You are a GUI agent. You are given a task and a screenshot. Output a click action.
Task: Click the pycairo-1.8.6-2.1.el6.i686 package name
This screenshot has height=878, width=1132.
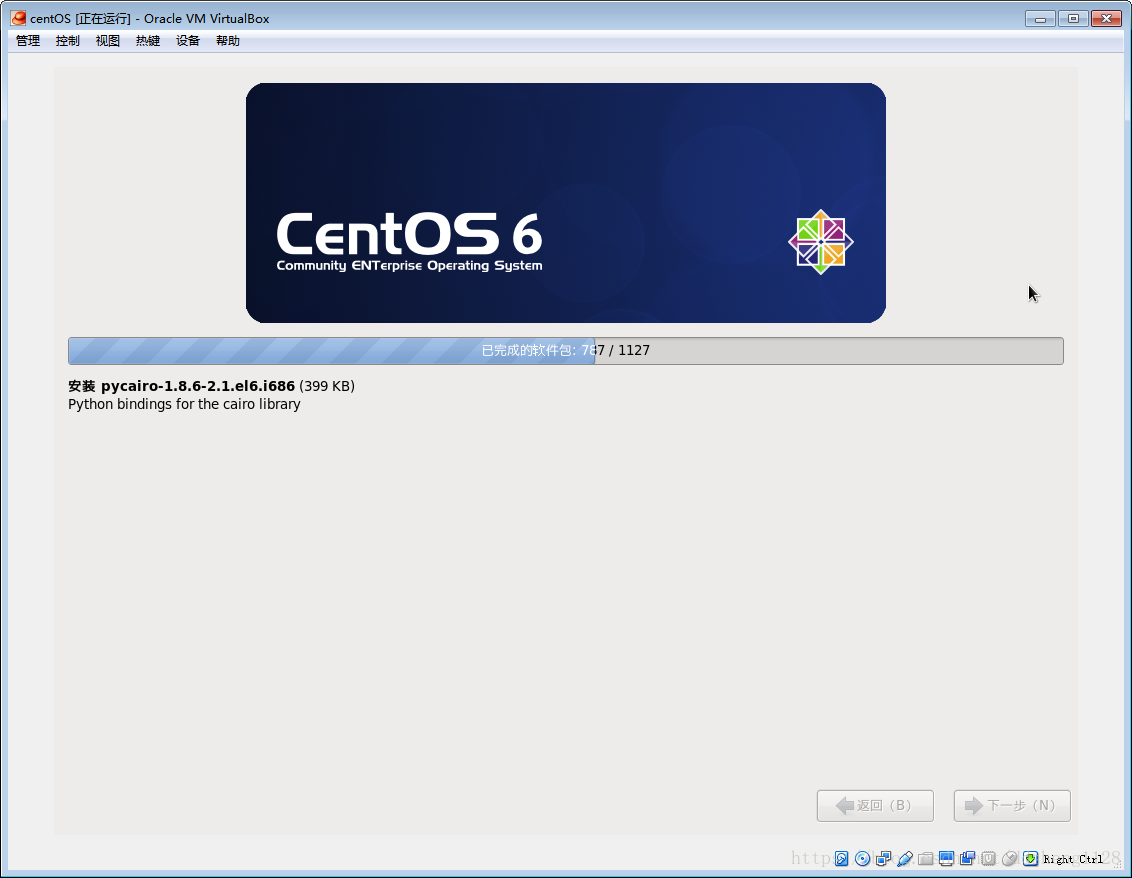click(x=198, y=386)
